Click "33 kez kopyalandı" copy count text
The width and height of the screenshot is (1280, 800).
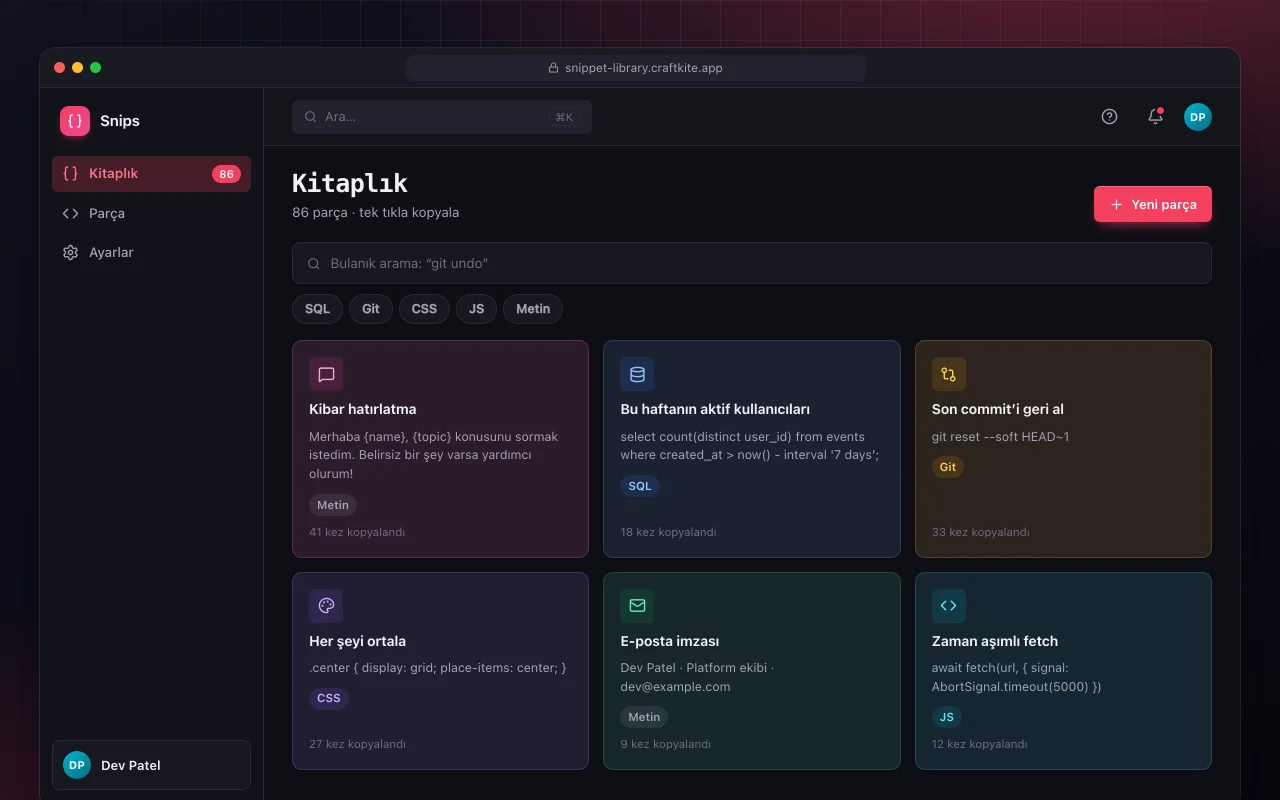coord(980,532)
